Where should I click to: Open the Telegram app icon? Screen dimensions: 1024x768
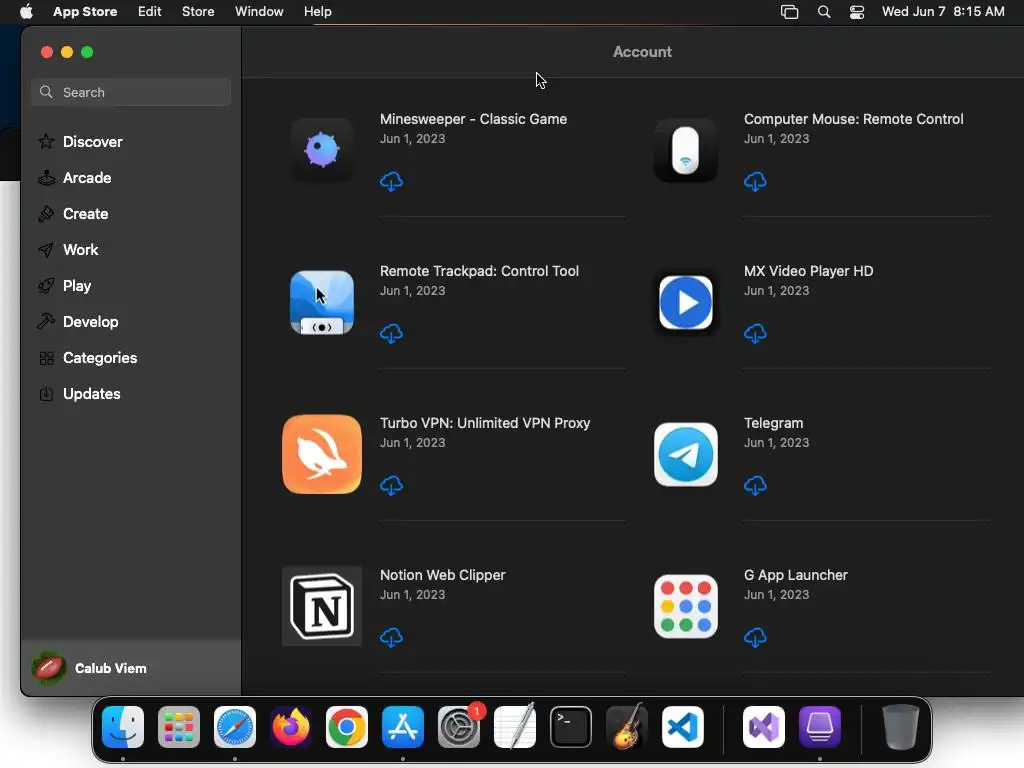[x=686, y=455]
